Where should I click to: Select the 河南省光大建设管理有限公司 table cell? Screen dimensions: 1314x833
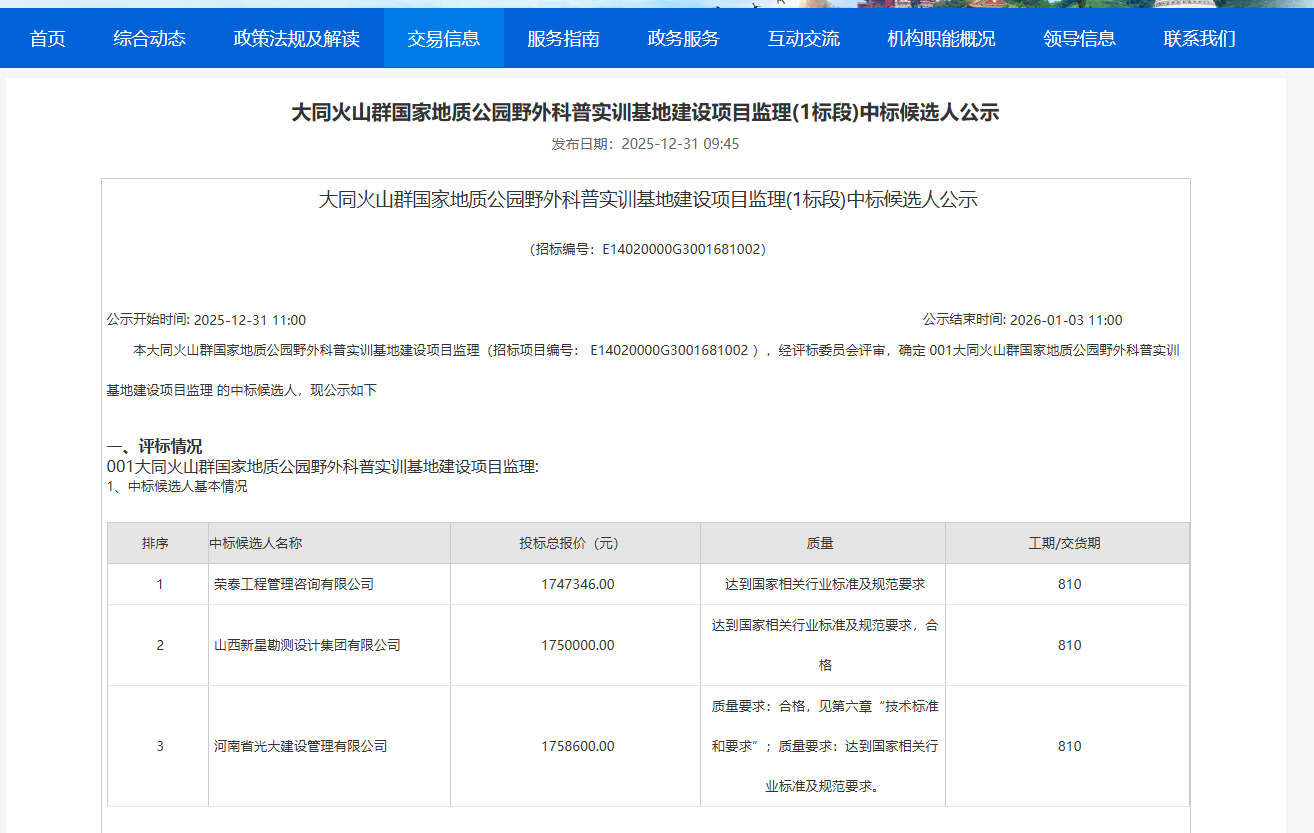click(300, 746)
